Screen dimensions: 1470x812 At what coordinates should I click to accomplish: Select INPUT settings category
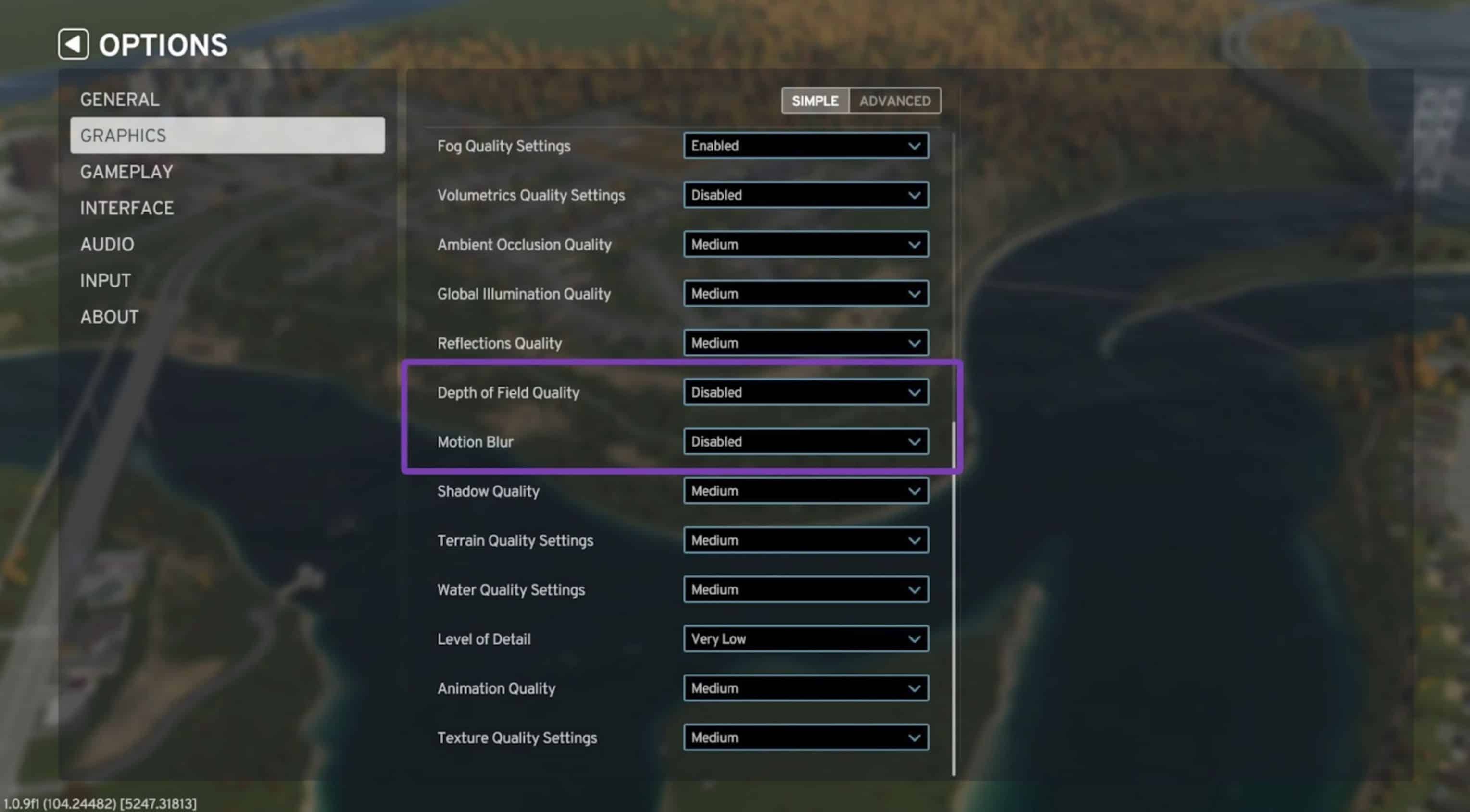(105, 280)
